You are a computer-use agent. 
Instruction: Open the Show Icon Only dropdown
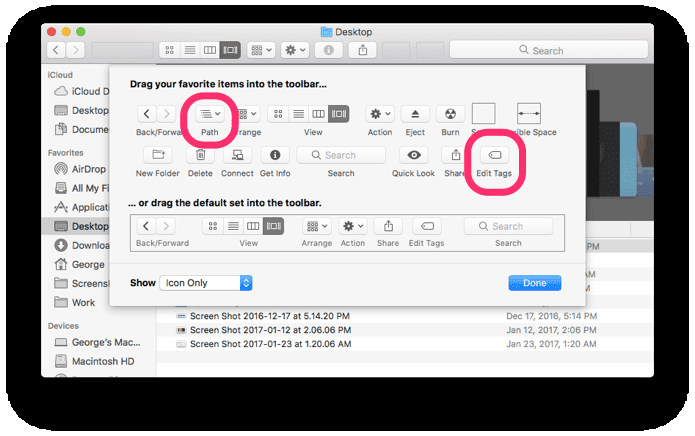[206, 283]
